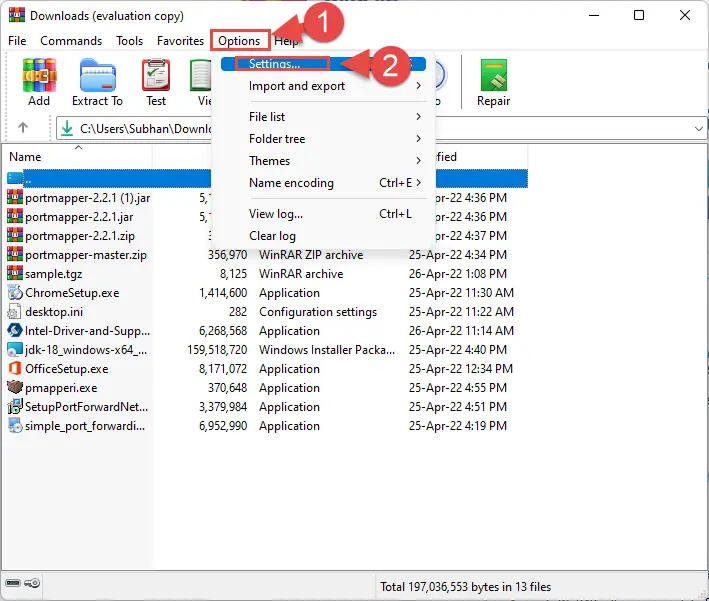Click the archive icon of portmapper-2.2.1.zip

point(14,235)
